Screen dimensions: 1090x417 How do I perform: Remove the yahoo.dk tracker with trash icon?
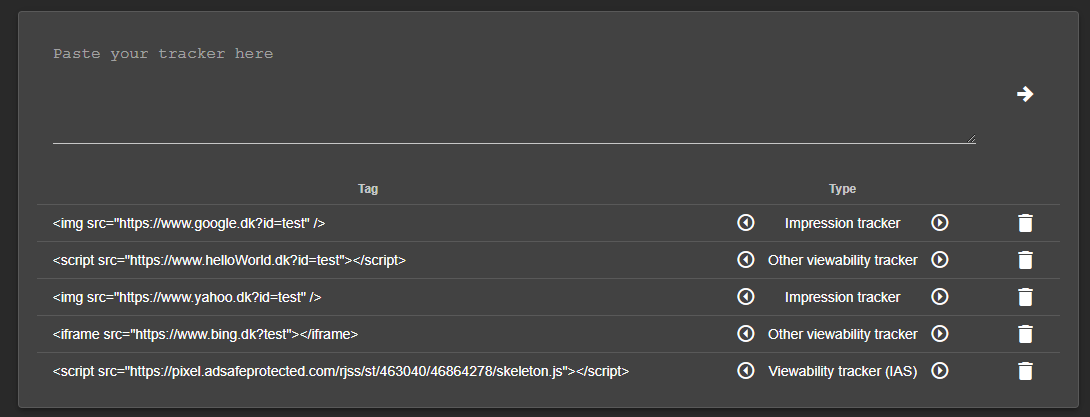point(1025,297)
